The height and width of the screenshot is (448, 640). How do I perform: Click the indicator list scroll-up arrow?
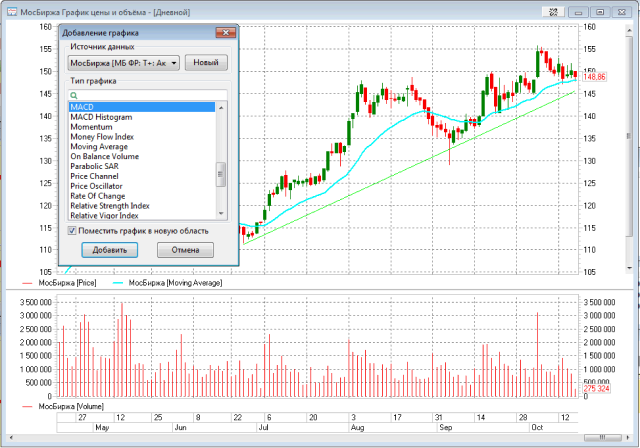(x=221, y=106)
